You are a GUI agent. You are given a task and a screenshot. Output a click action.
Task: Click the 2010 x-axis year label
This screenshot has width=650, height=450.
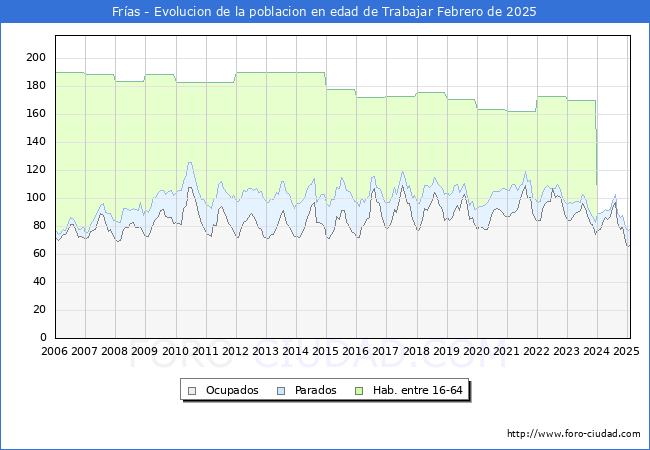click(175, 351)
